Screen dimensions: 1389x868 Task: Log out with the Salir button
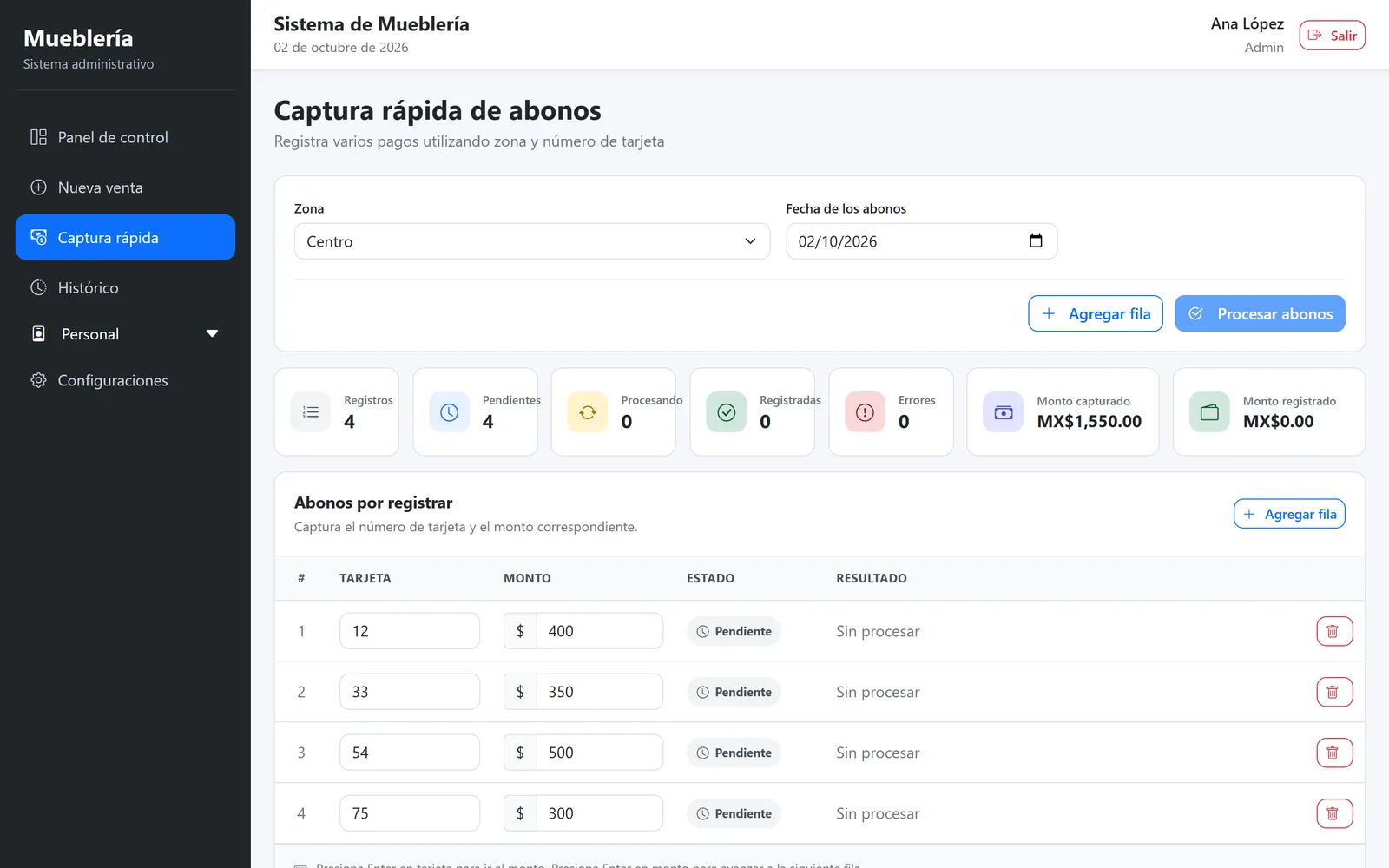pos(1333,36)
